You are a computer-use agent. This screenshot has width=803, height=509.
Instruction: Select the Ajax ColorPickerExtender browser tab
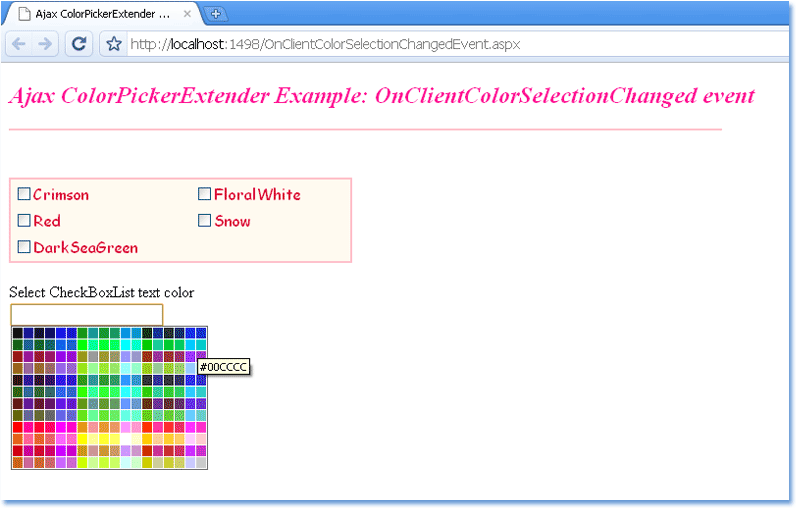click(x=102, y=14)
